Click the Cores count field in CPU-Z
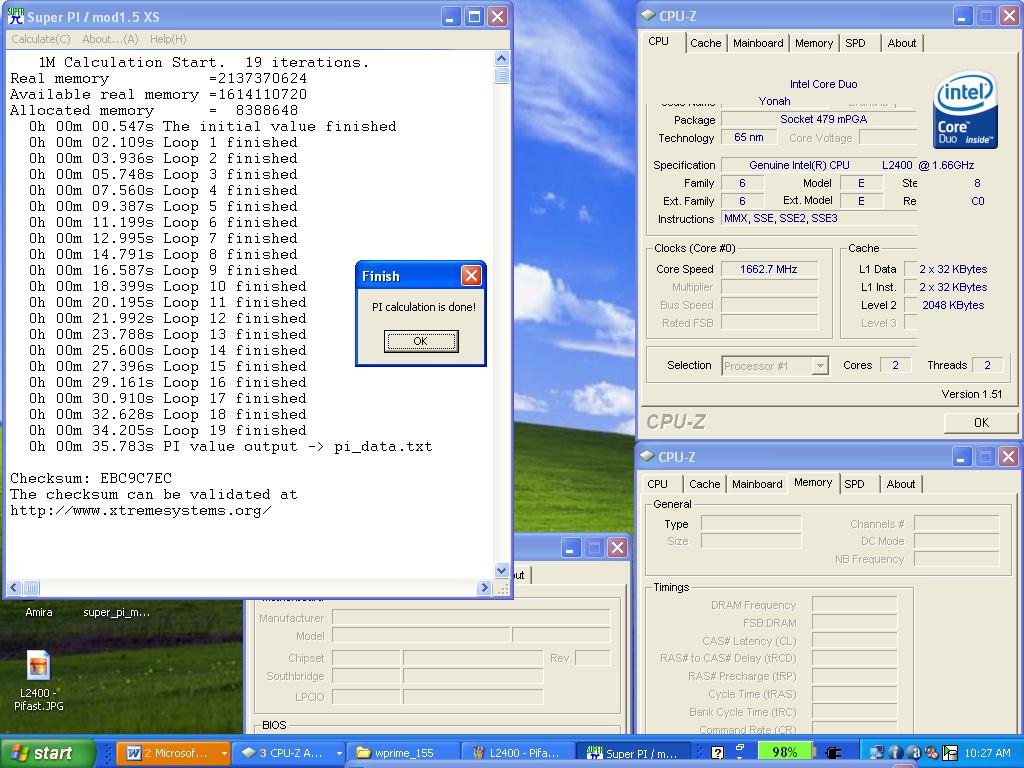1024x768 pixels. pos(895,365)
